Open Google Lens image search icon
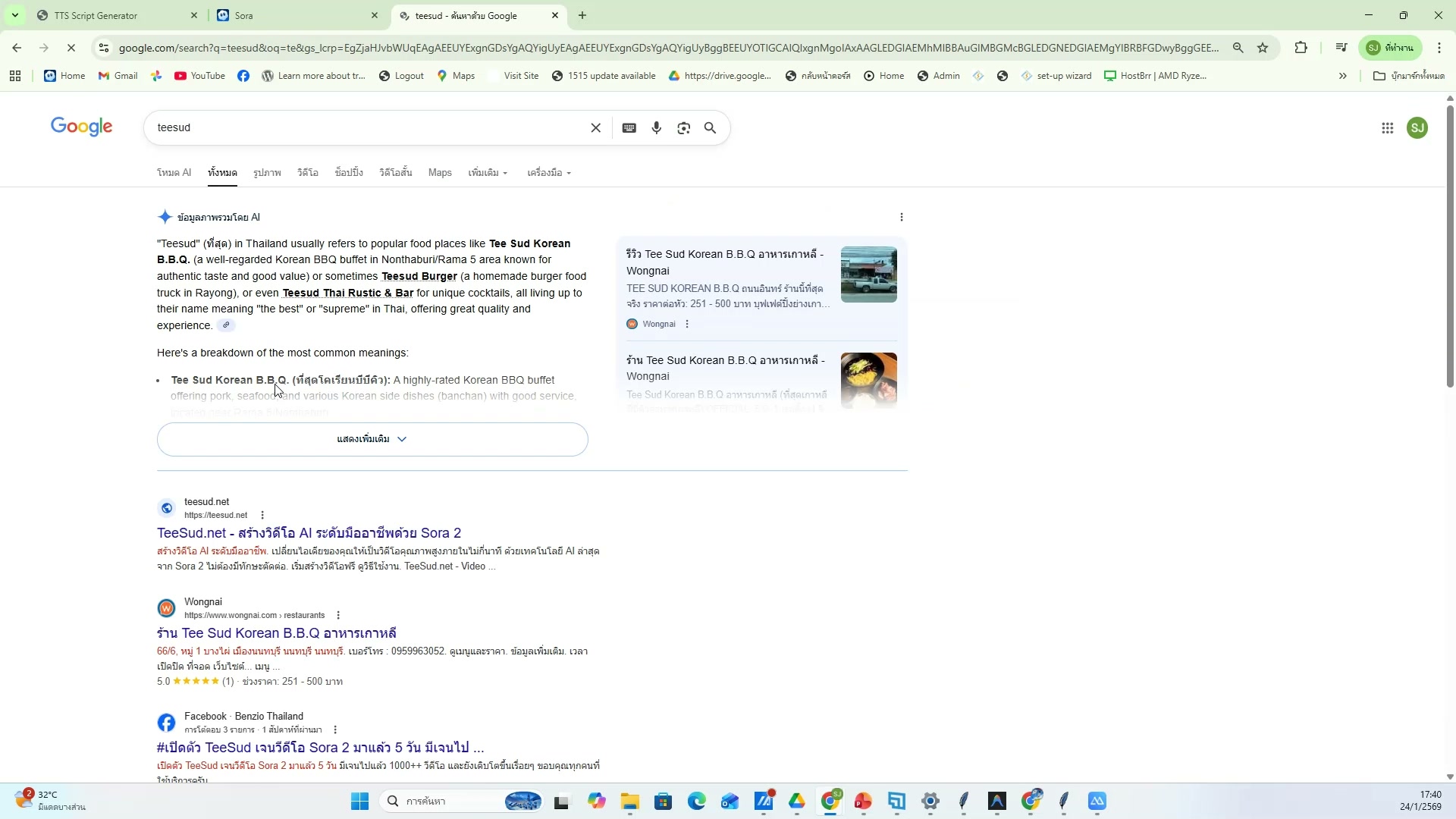The image size is (1456, 819). (683, 128)
